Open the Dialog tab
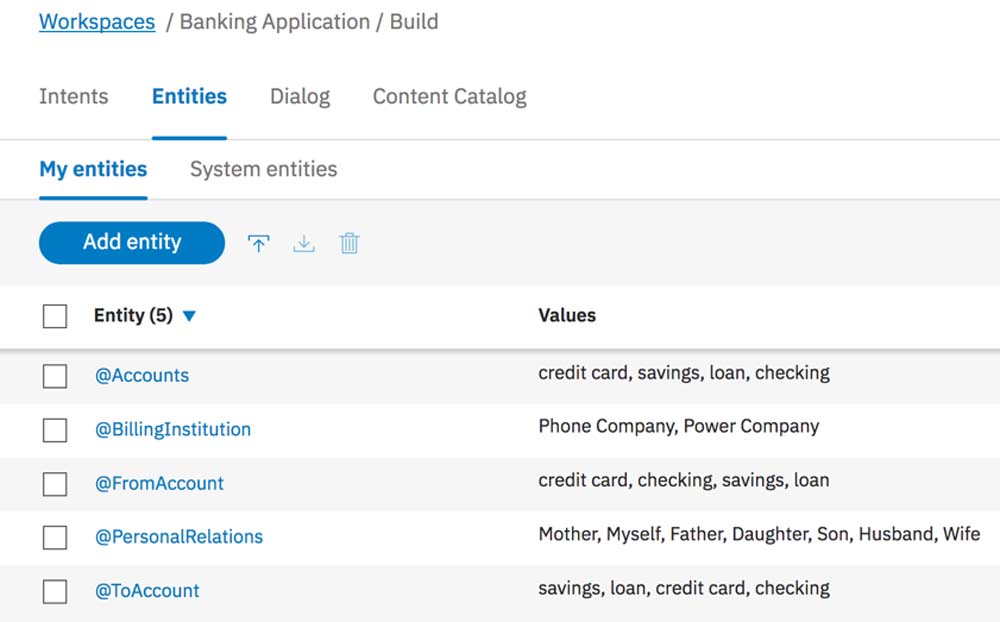Screen dimensions: 1000x622 (300, 97)
